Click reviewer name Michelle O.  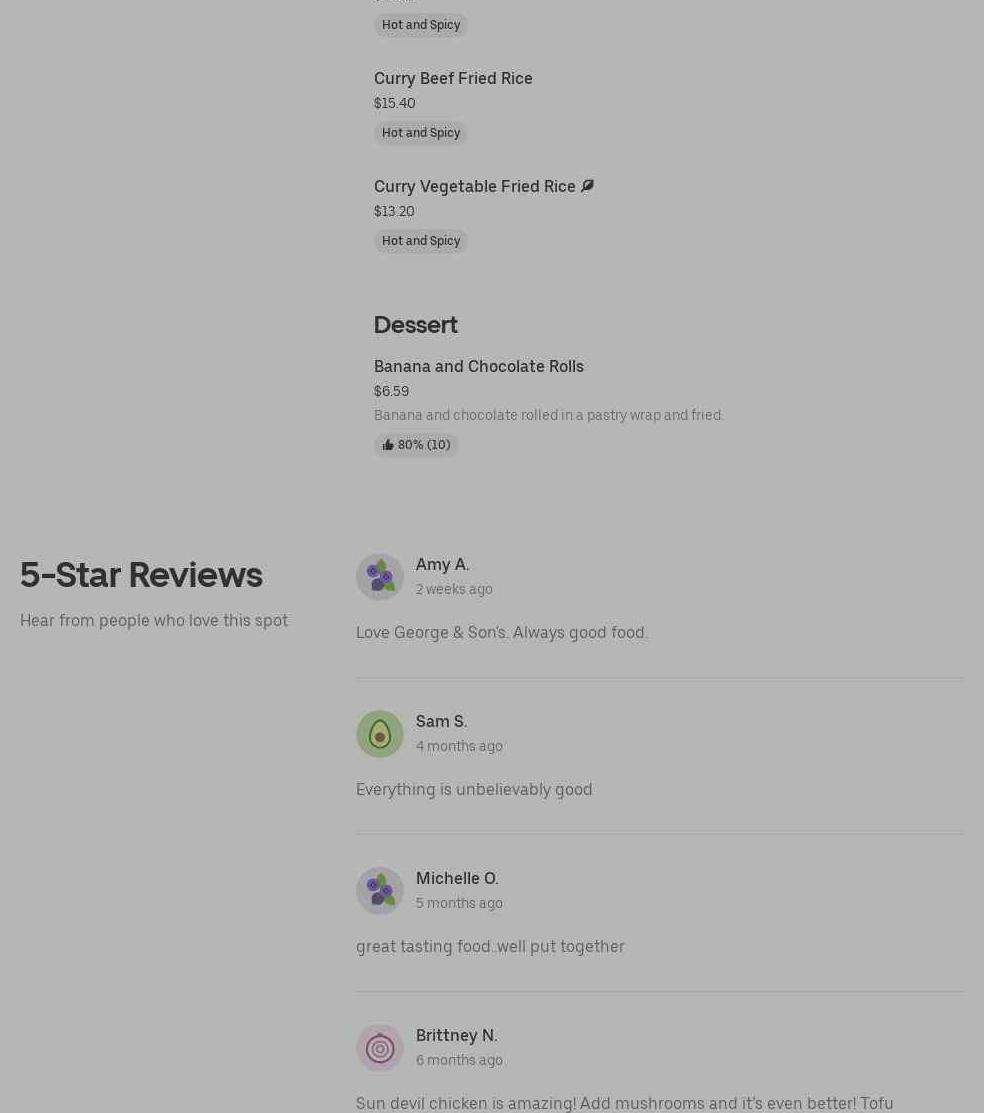[457, 878]
